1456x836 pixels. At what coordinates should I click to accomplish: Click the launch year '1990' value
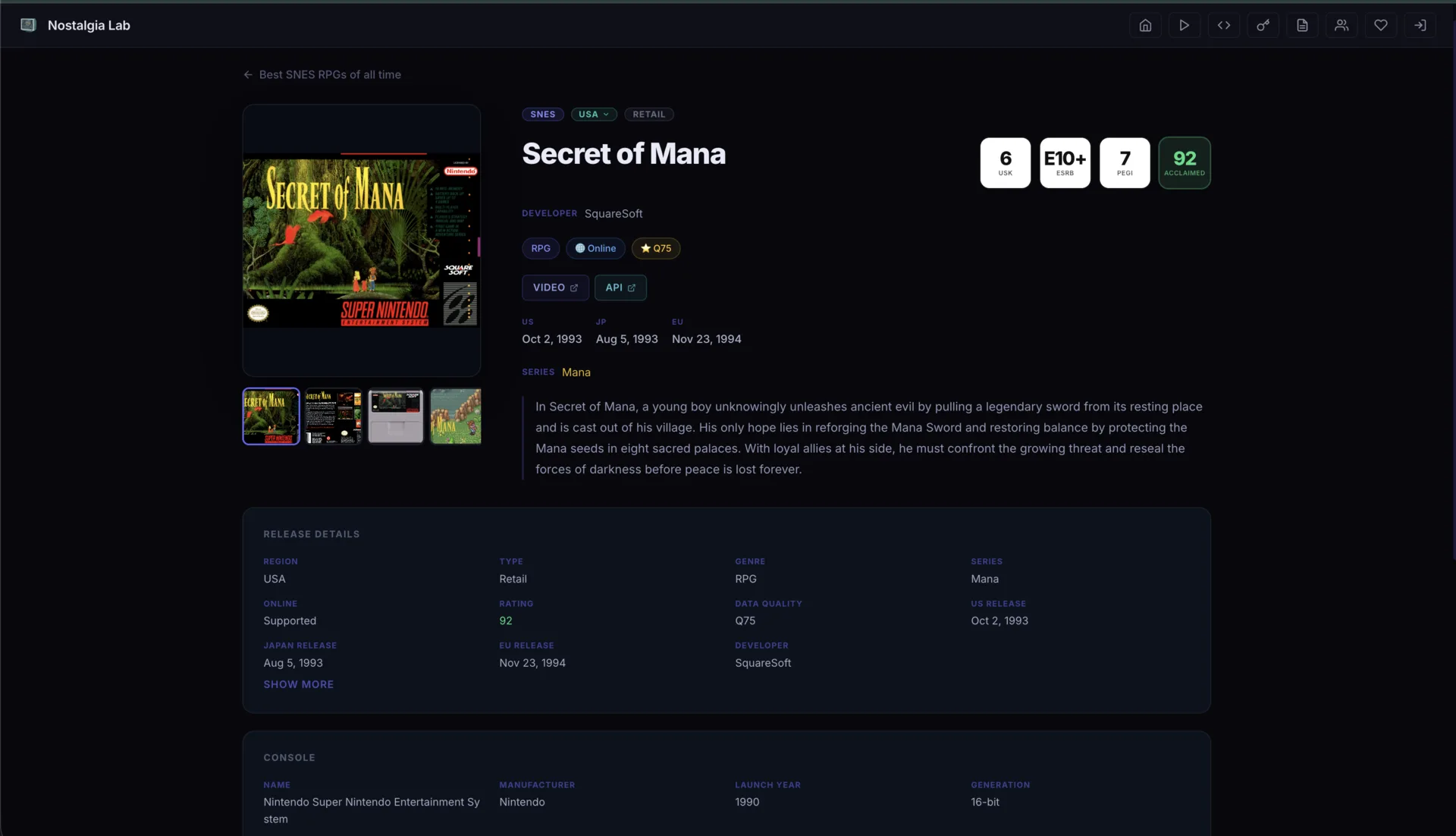[x=747, y=802]
